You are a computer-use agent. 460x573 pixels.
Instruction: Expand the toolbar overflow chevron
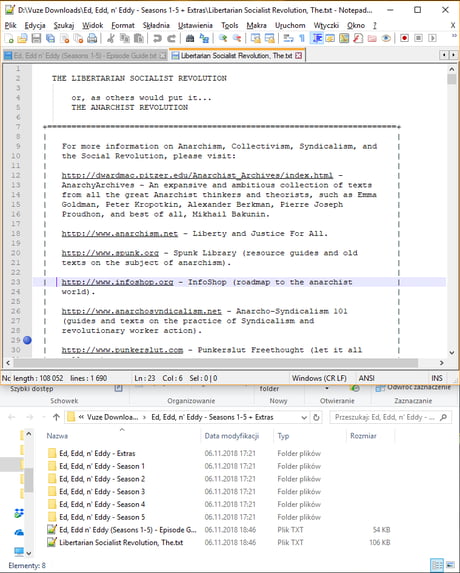(454, 35)
